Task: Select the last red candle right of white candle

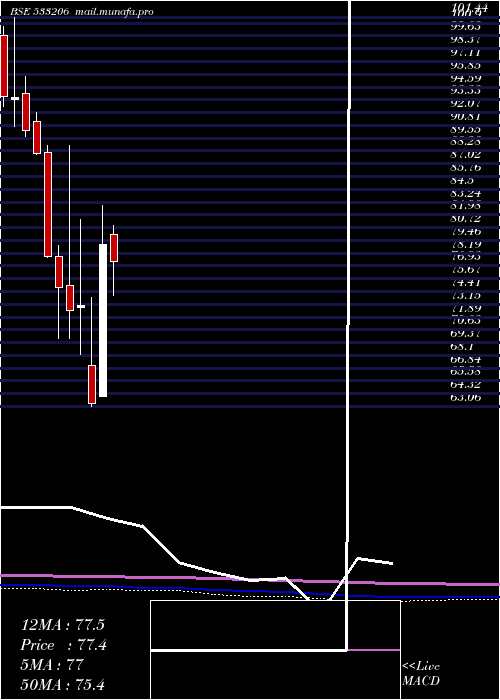Action: [x=114, y=248]
